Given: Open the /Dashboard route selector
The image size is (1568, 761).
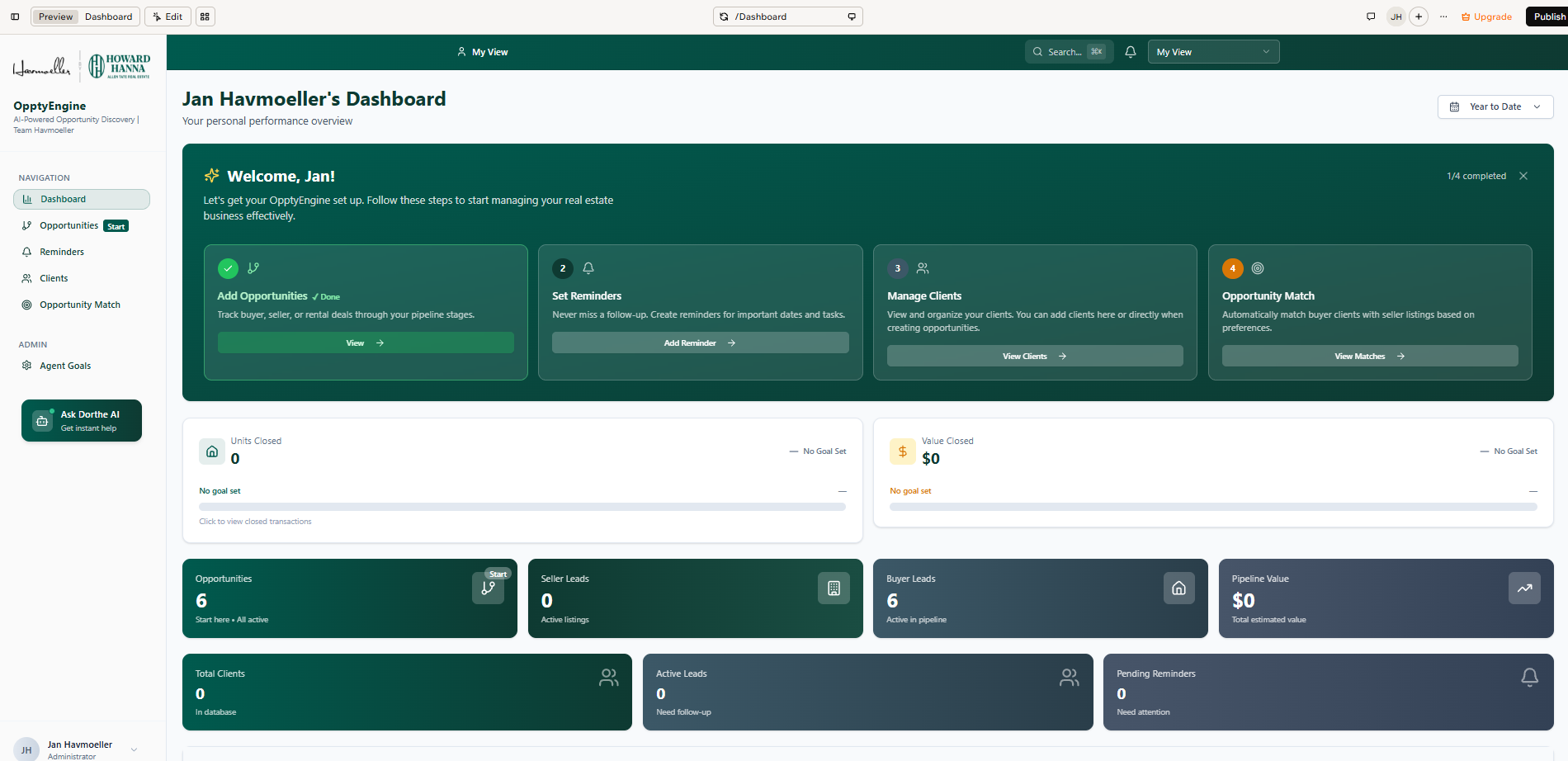Looking at the screenshot, I should (x=788, y=17).
